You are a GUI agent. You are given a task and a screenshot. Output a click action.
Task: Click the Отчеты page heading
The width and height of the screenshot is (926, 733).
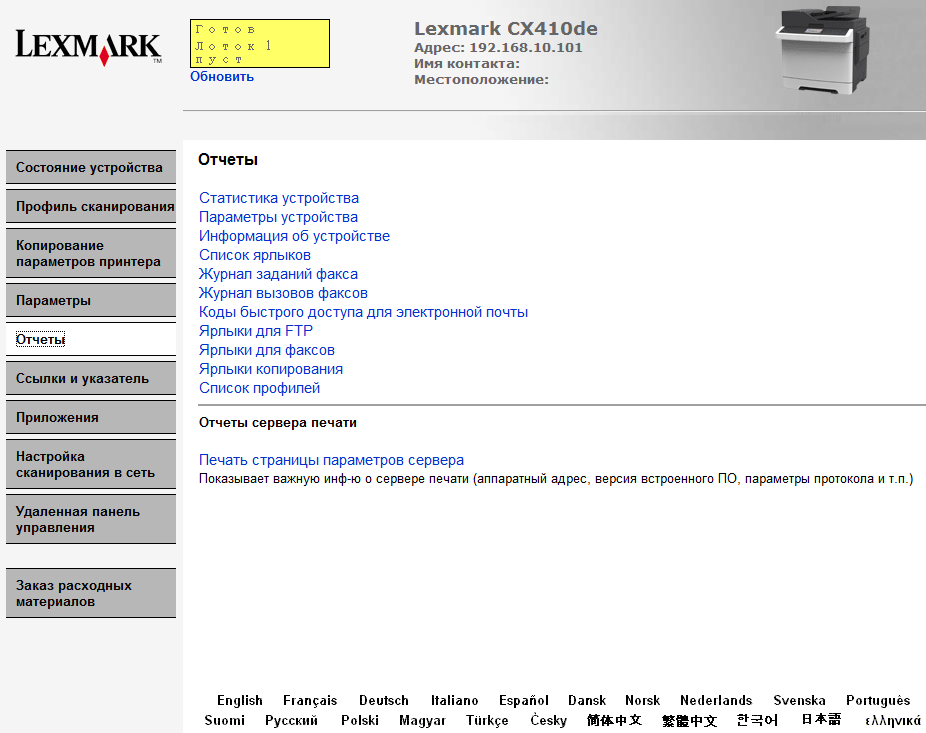point(228,159)
